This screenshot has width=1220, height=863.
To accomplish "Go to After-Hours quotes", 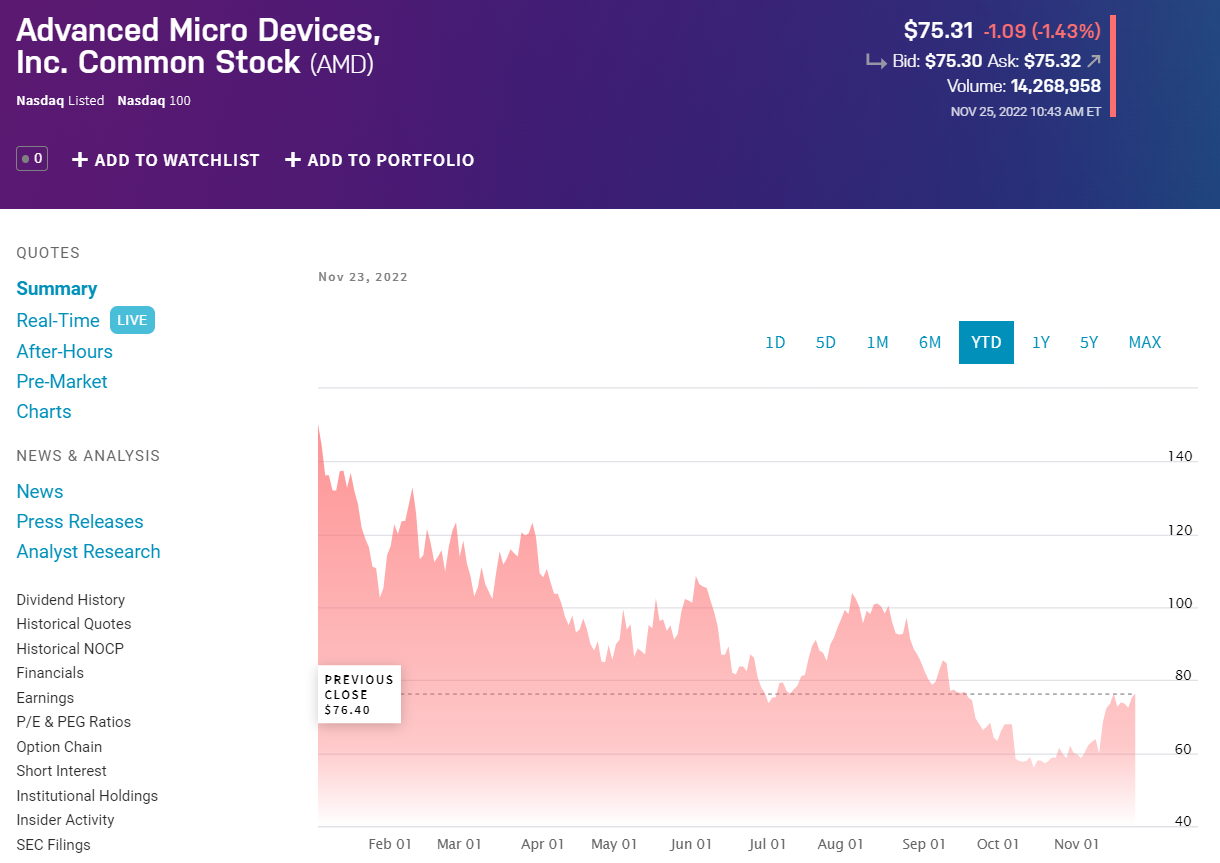I will tap(64, 351).
